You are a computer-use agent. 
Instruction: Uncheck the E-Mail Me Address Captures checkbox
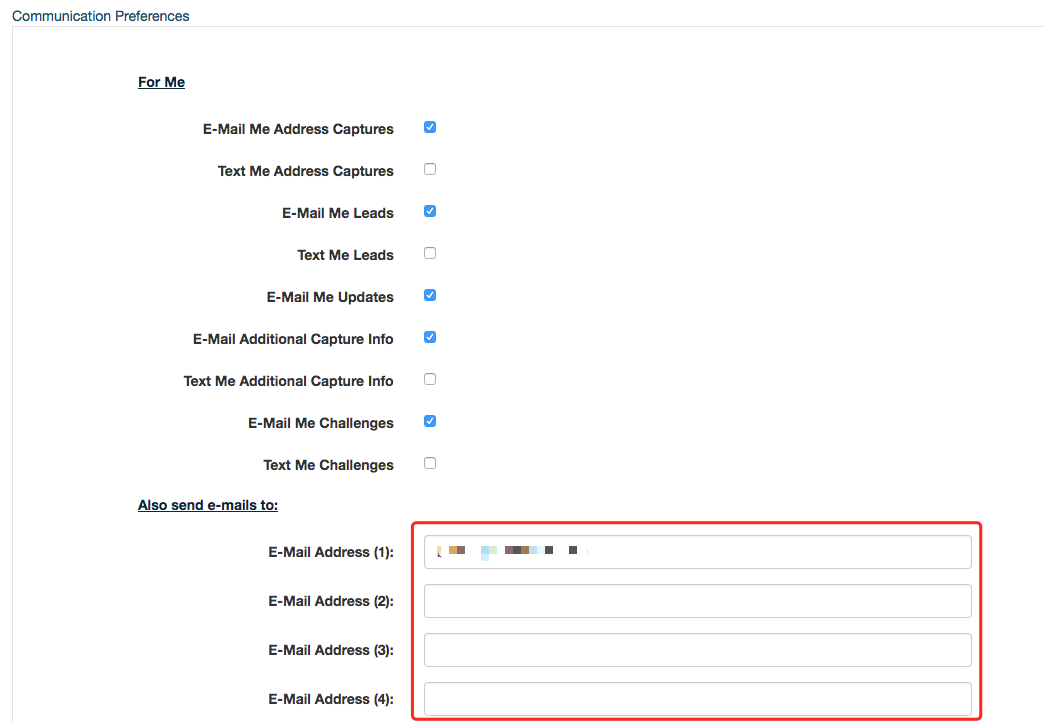[430, 128]
